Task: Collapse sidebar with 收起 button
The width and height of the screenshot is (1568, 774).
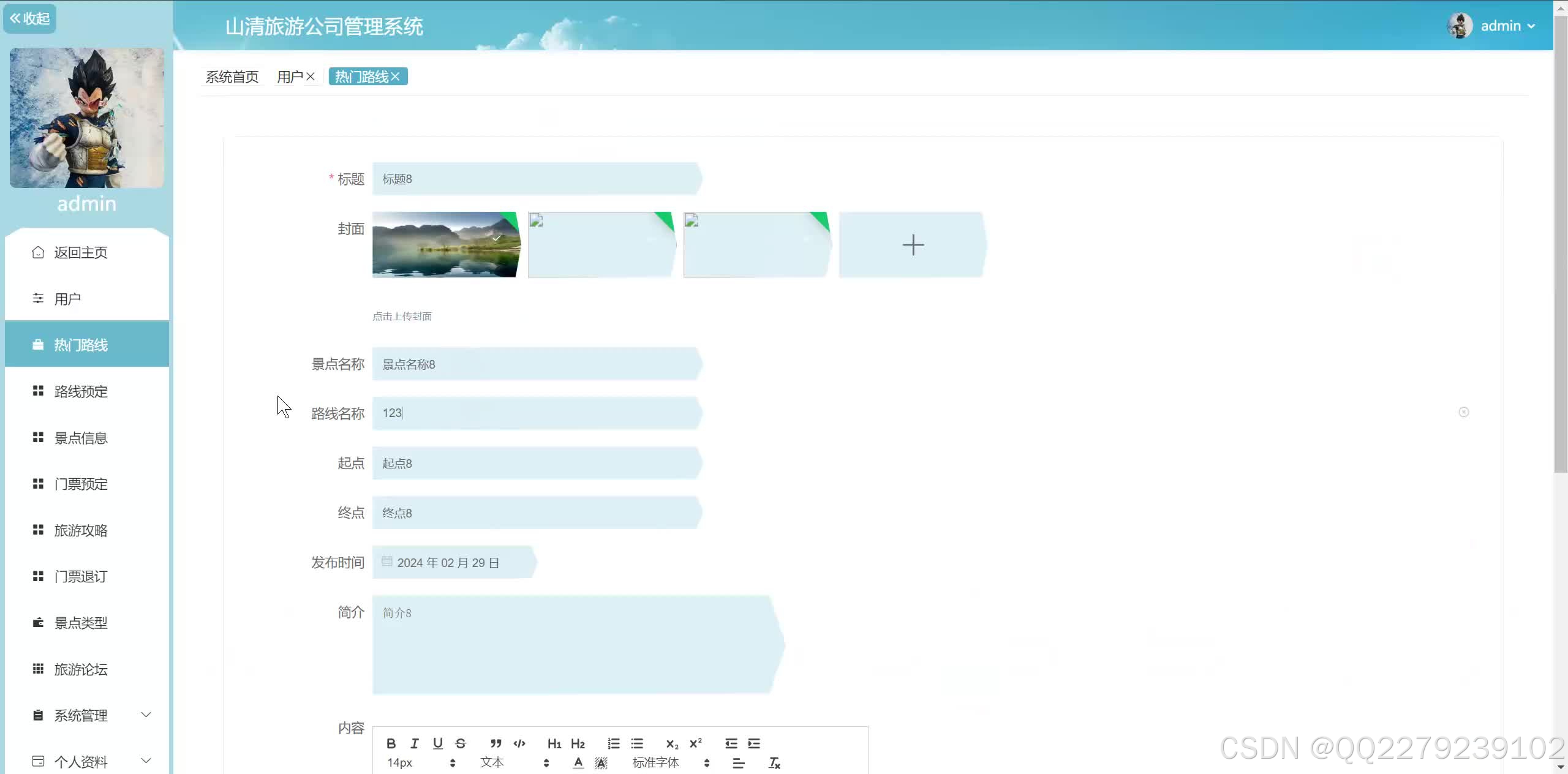Action: (29, 18)
